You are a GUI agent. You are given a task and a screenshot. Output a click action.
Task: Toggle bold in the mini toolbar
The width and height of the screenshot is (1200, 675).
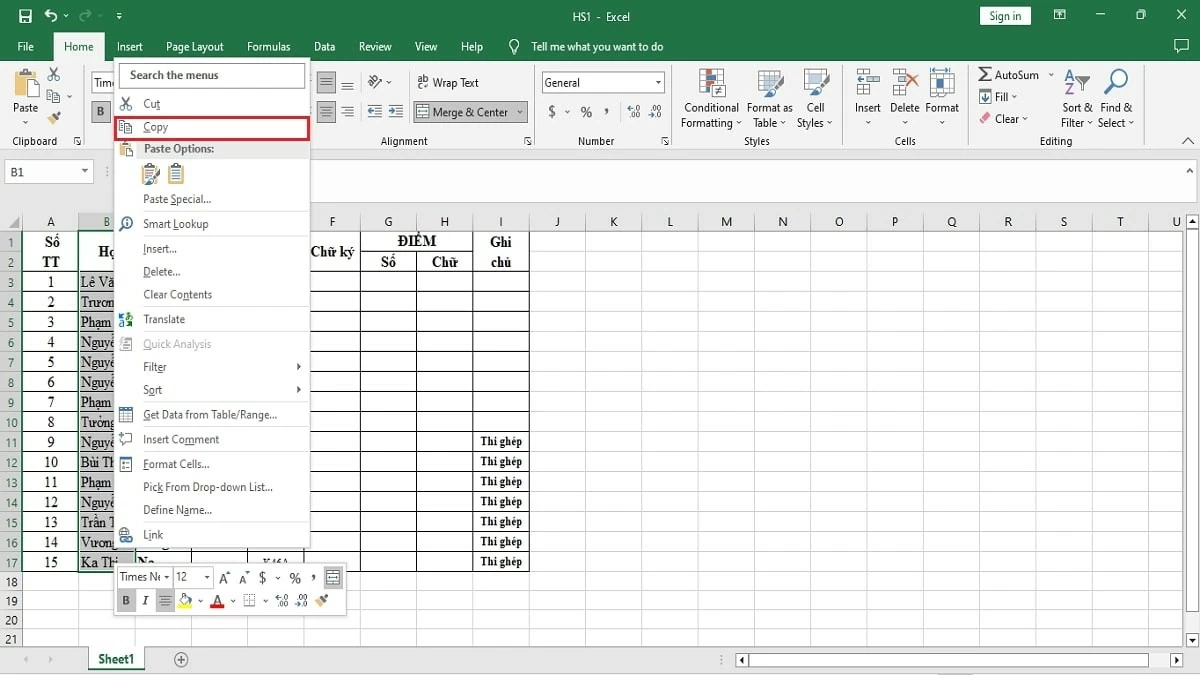point(126,600)
